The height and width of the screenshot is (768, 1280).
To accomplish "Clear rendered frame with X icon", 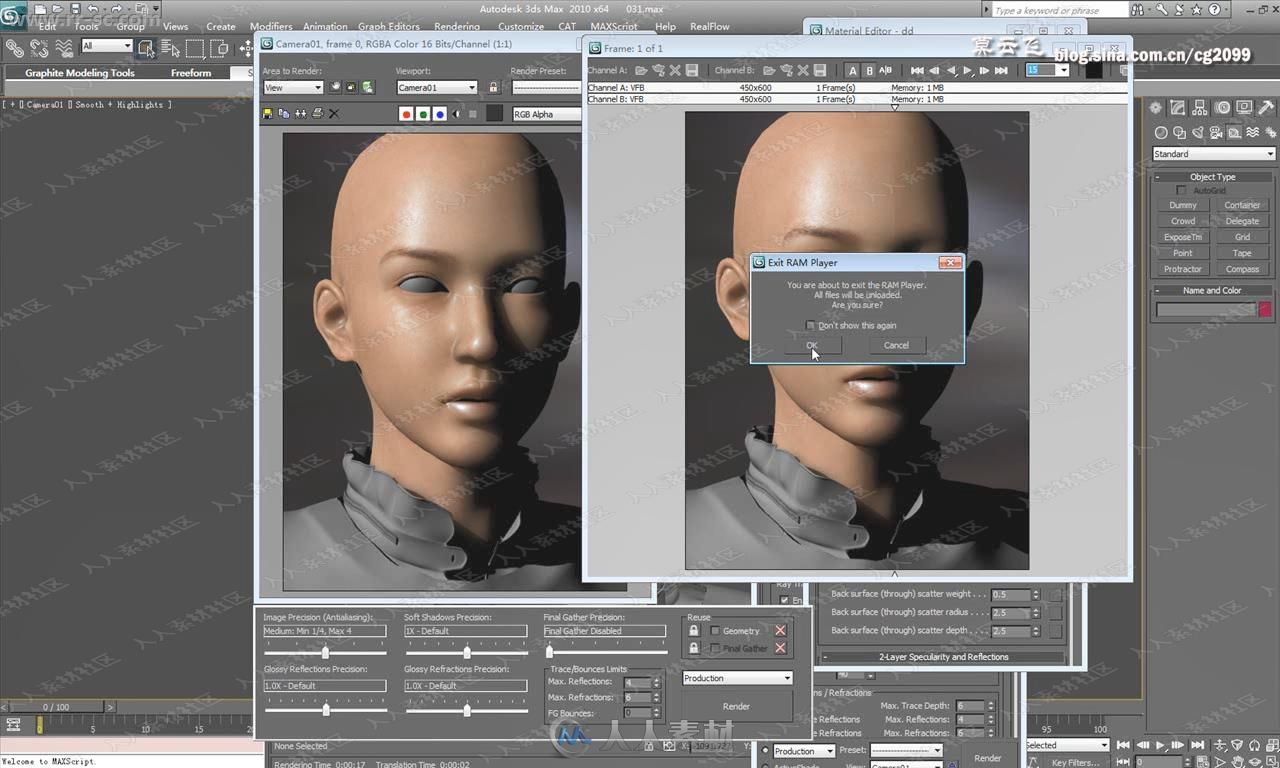I will click(334, 114).
